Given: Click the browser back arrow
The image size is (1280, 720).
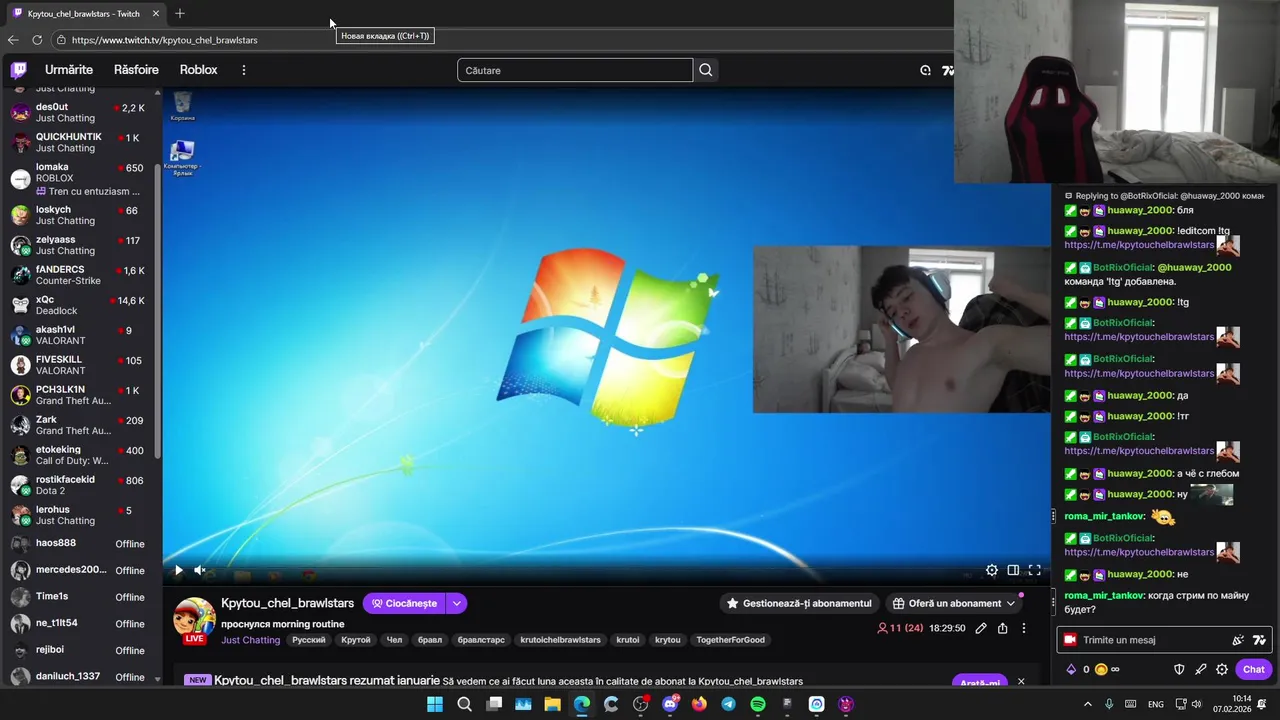Looking at the screenshot, I should click(12, 40).
